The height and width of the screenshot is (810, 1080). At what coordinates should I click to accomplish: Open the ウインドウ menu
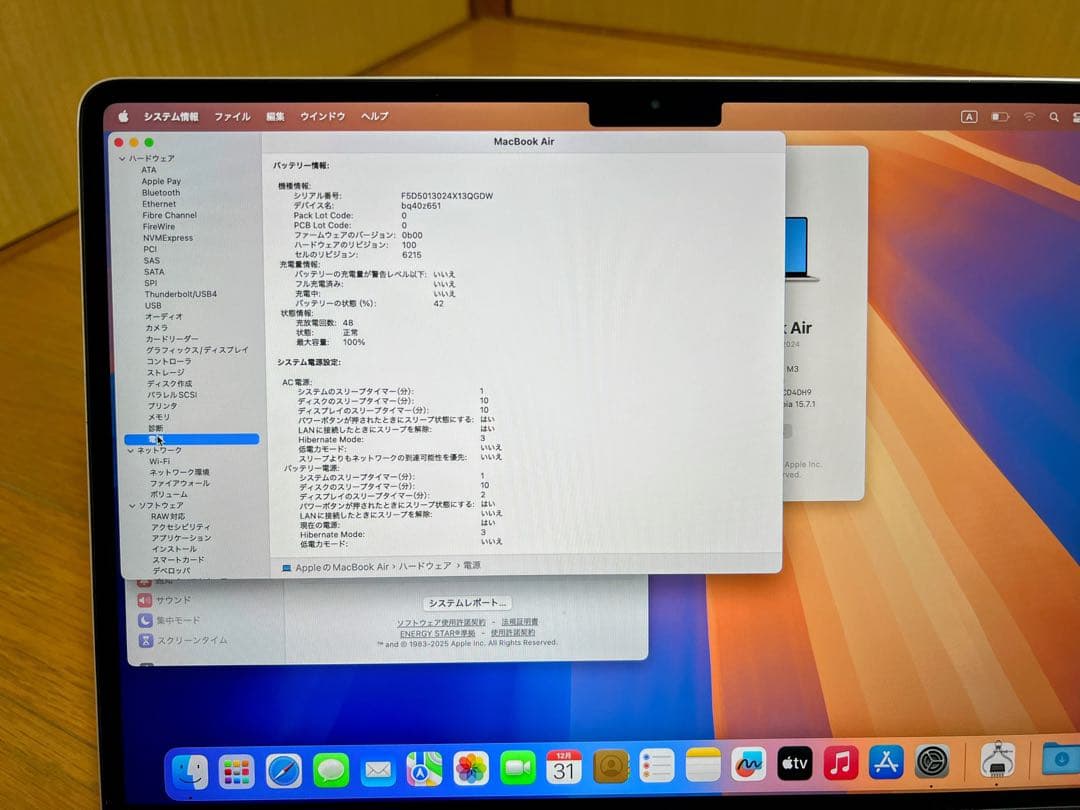322,117
